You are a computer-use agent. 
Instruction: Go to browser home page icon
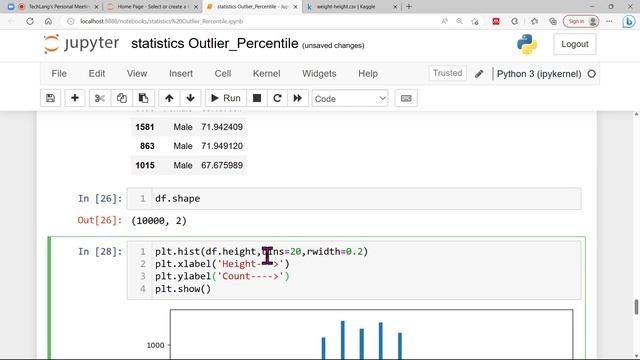pos(48,21)
